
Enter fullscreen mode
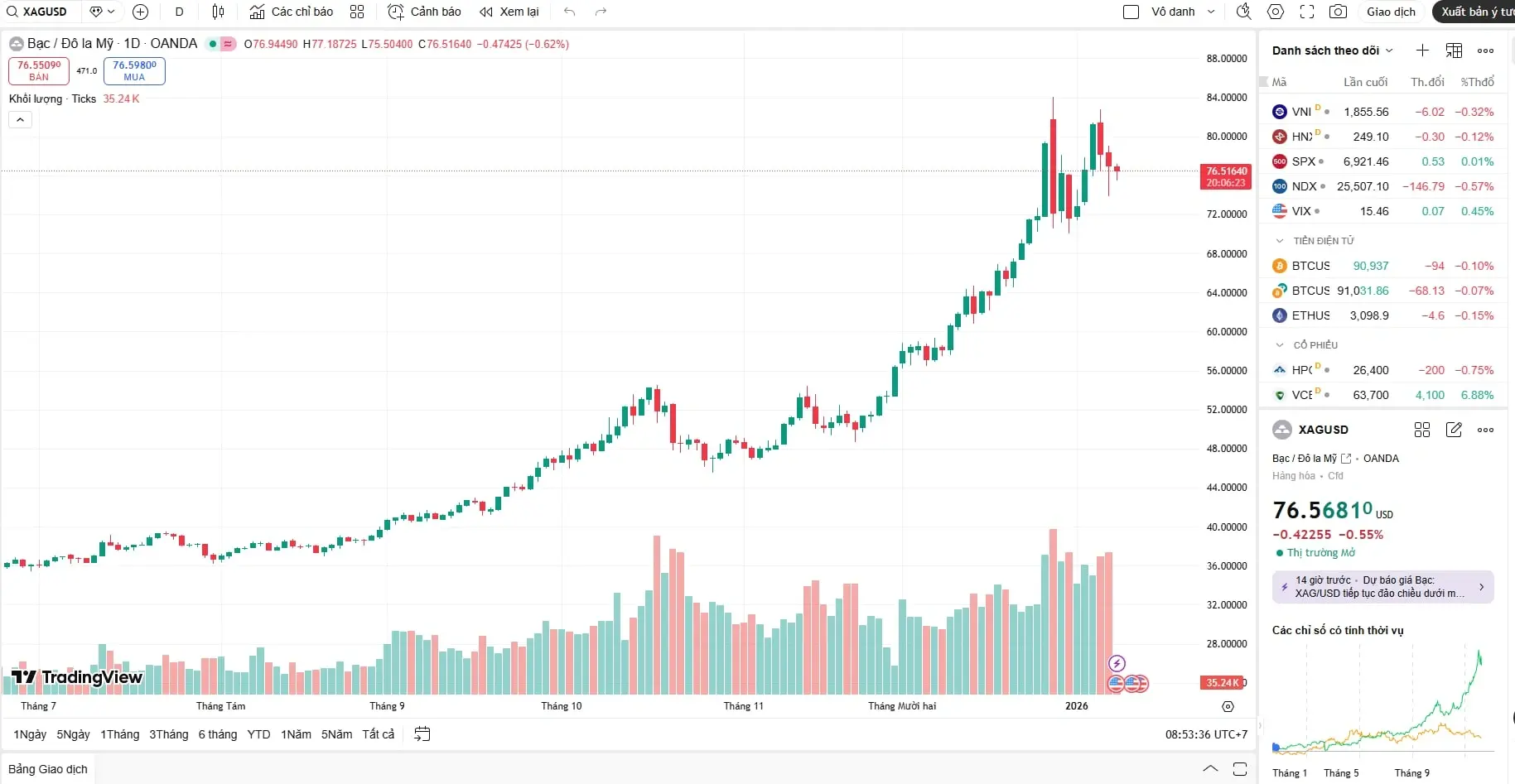pyautogui.click(x=1307, y=12)
